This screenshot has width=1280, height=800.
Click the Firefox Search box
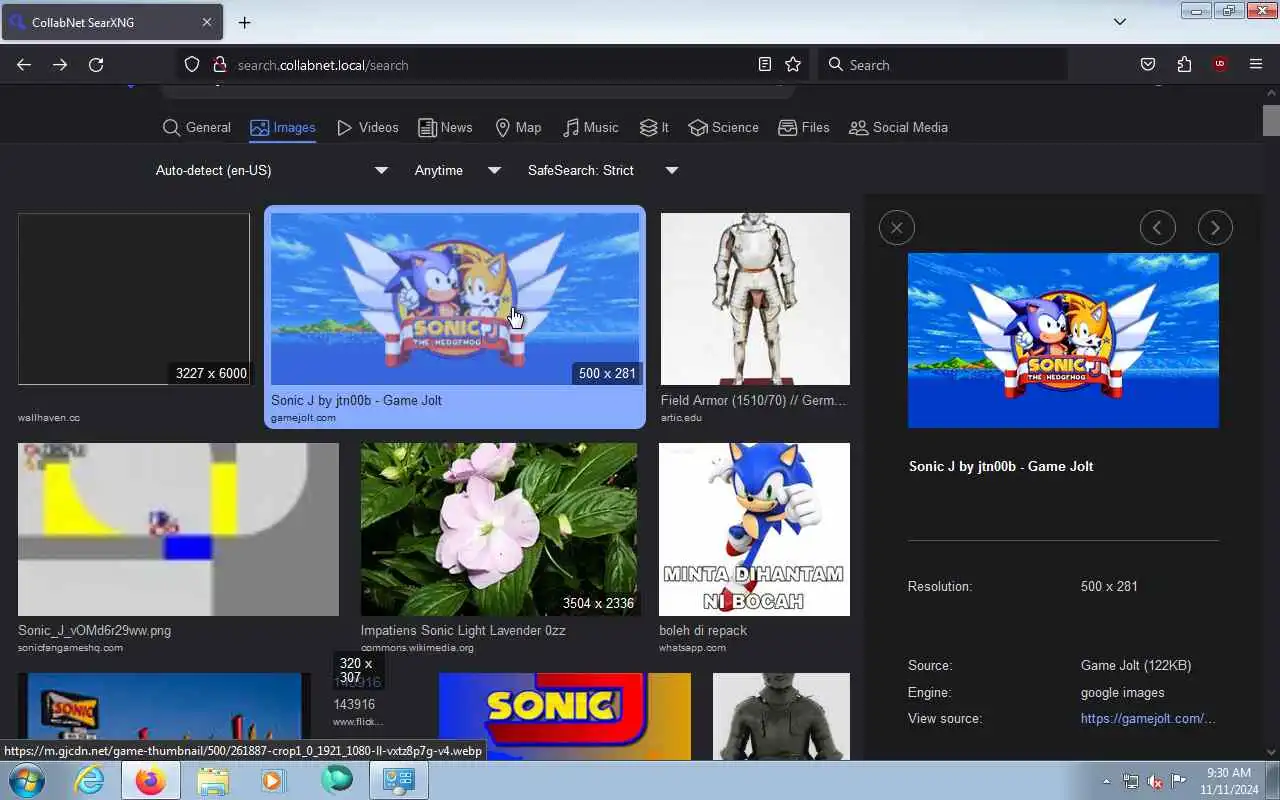(x=943, y=65)
